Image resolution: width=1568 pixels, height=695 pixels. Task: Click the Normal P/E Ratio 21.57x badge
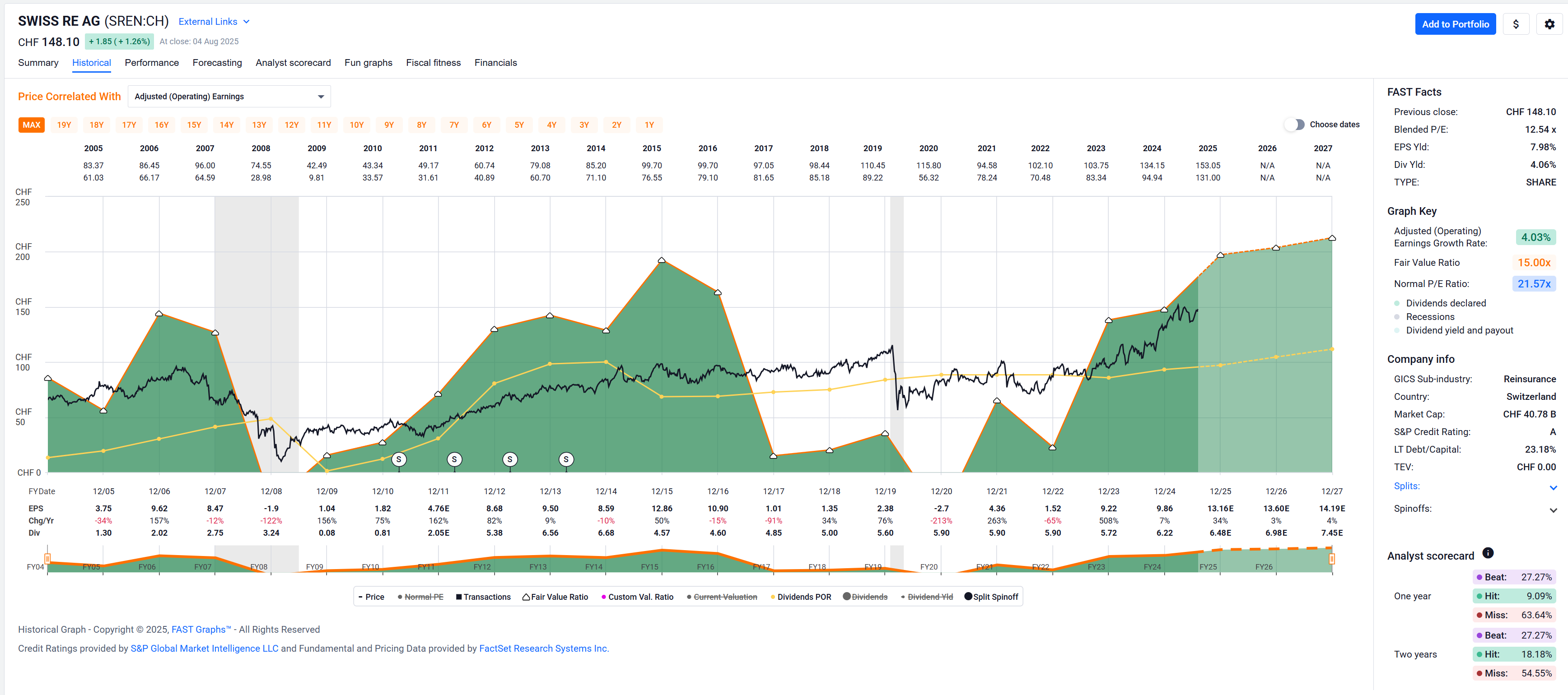pos(1534,284)
